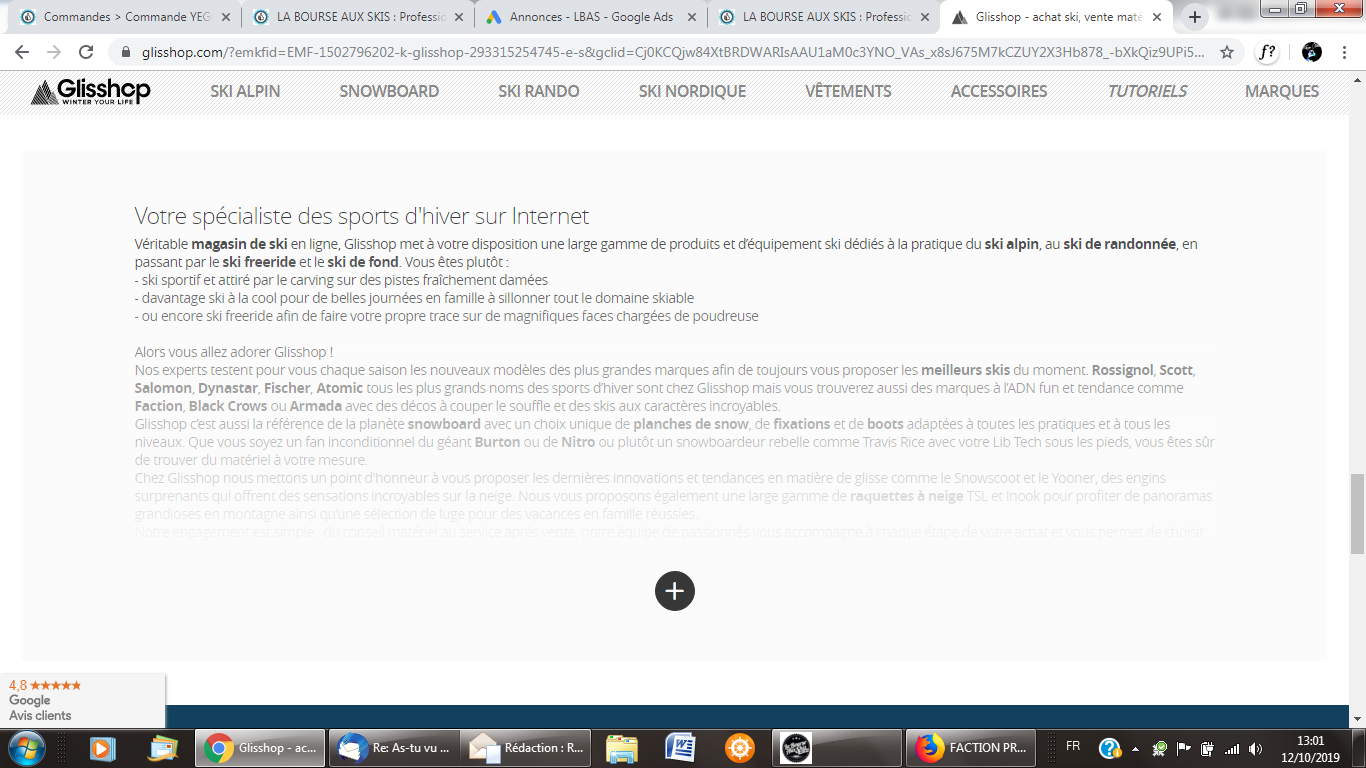Screen dimensions: 1366x768
Task: Follow the raquettes à neige link
Action: 906,496
